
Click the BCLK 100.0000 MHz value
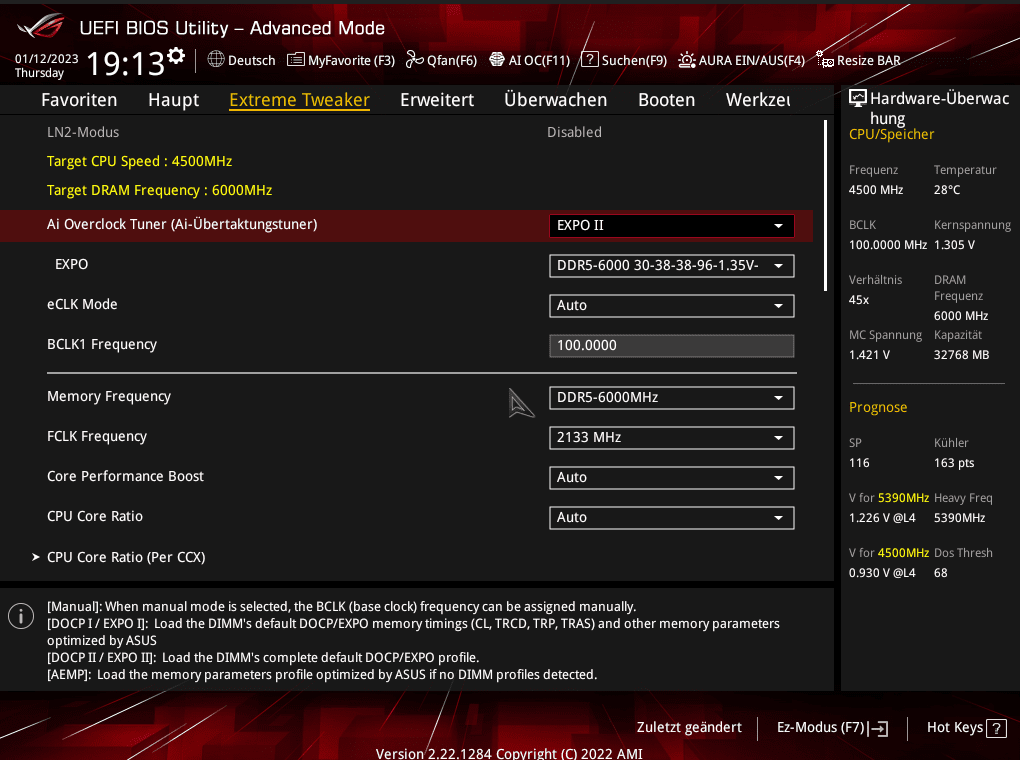point(887,245)
